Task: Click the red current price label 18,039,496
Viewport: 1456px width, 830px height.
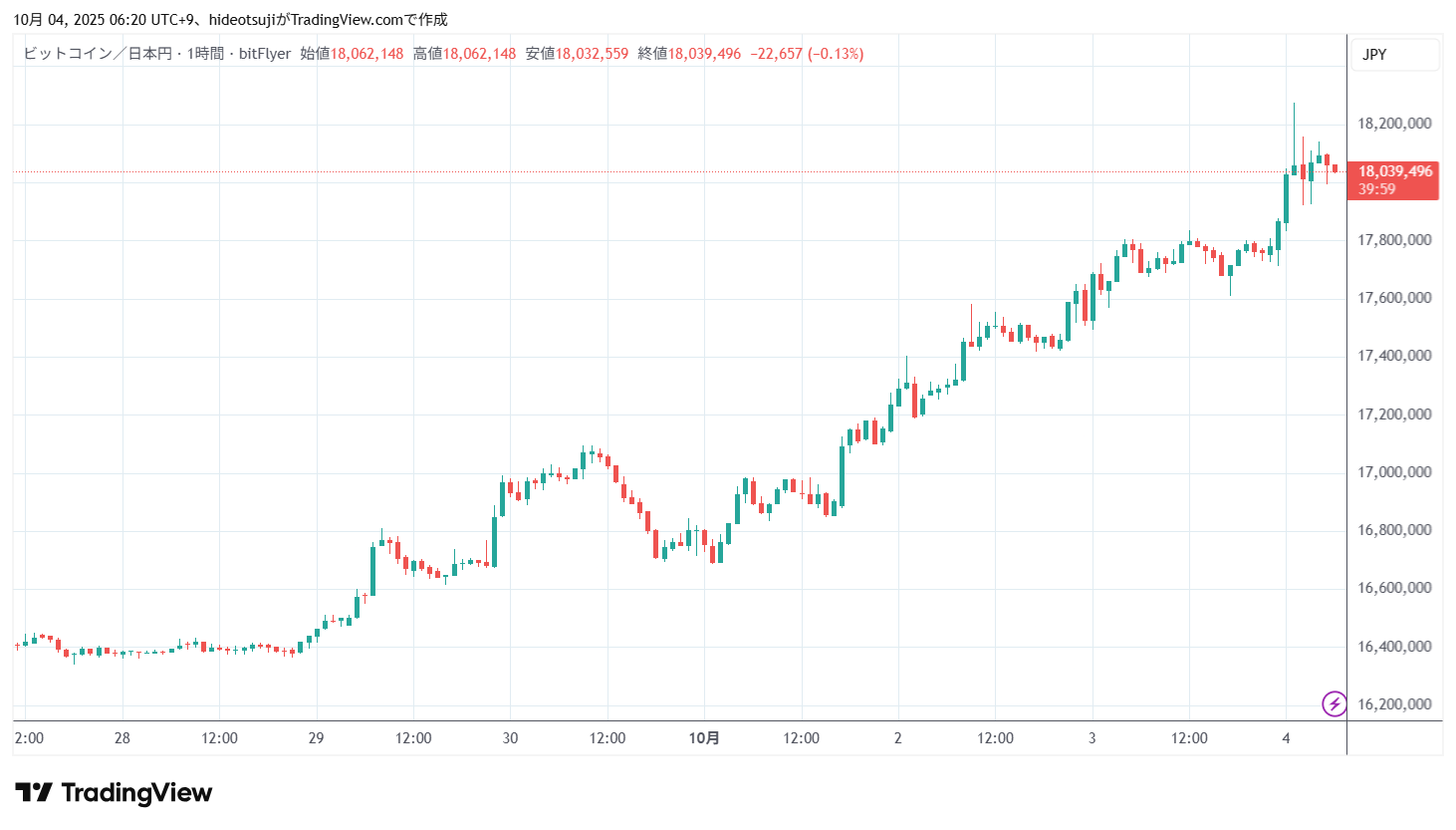Action: click(1394, 171)
